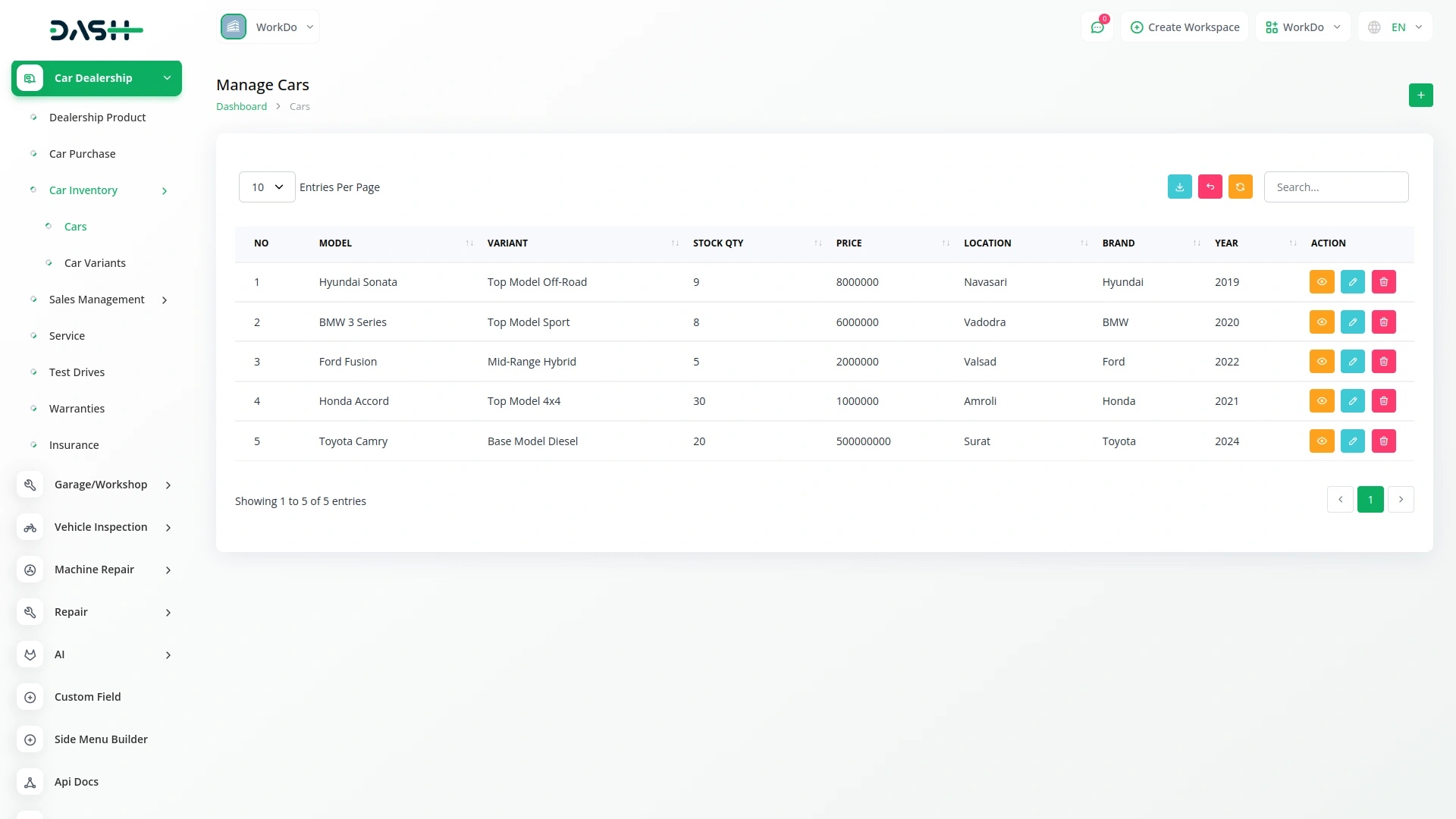Expand the Garage/Workshop menu
1456x819 pixels.
(x=101, y=485)
